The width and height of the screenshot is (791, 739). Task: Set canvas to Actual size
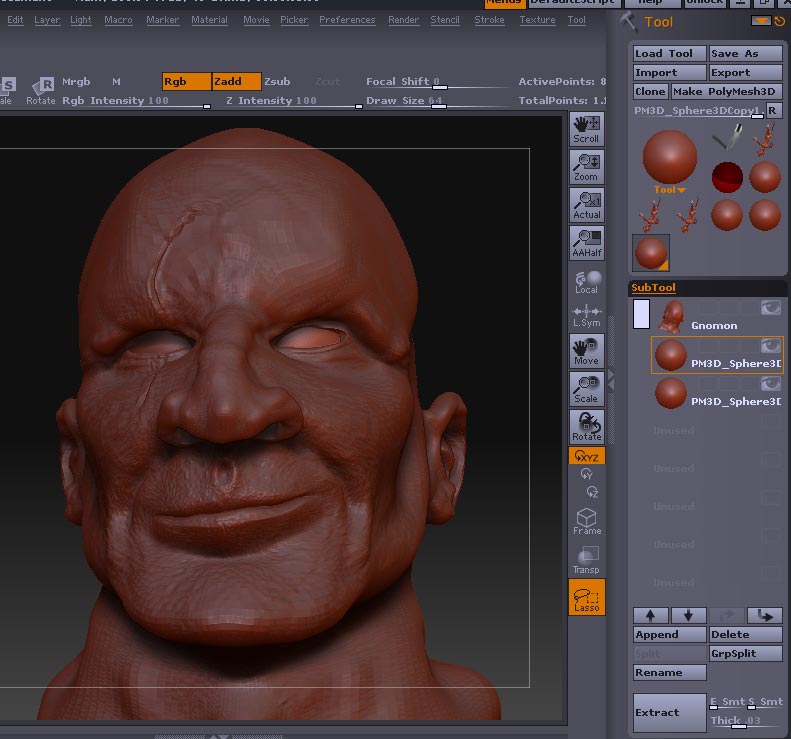[586, 205]
